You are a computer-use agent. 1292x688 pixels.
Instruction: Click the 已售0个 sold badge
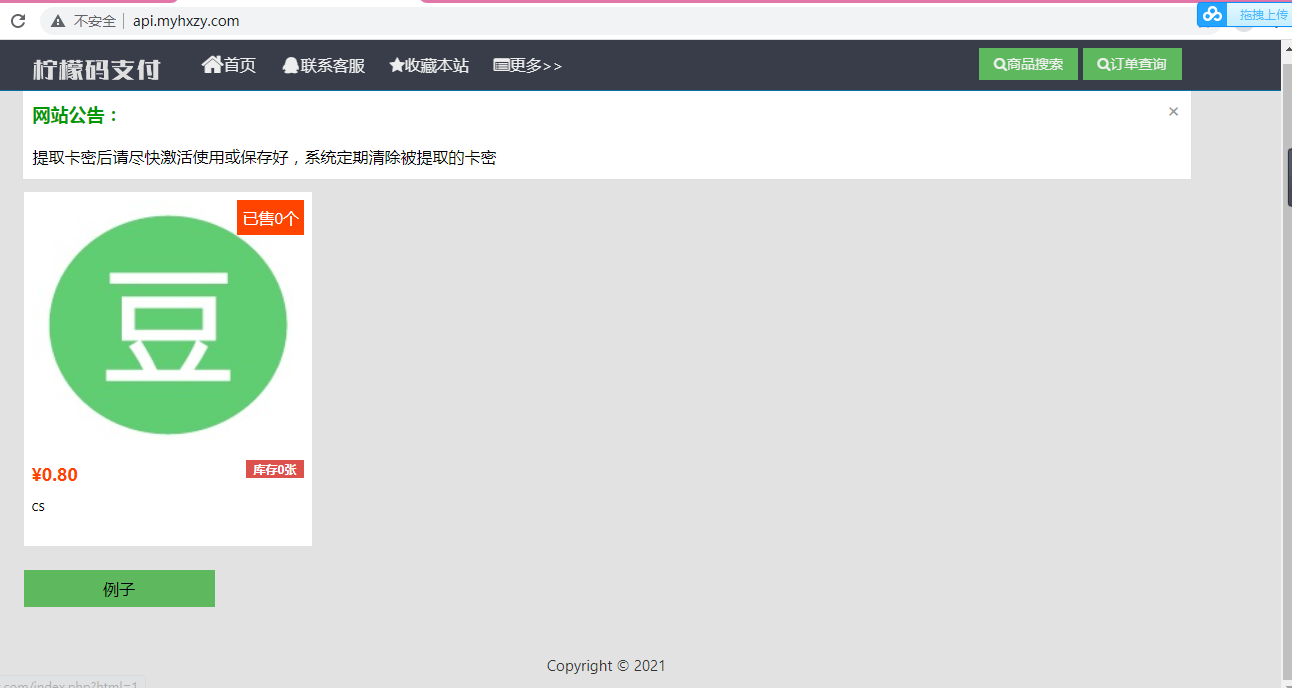click(x=270, y=218)
